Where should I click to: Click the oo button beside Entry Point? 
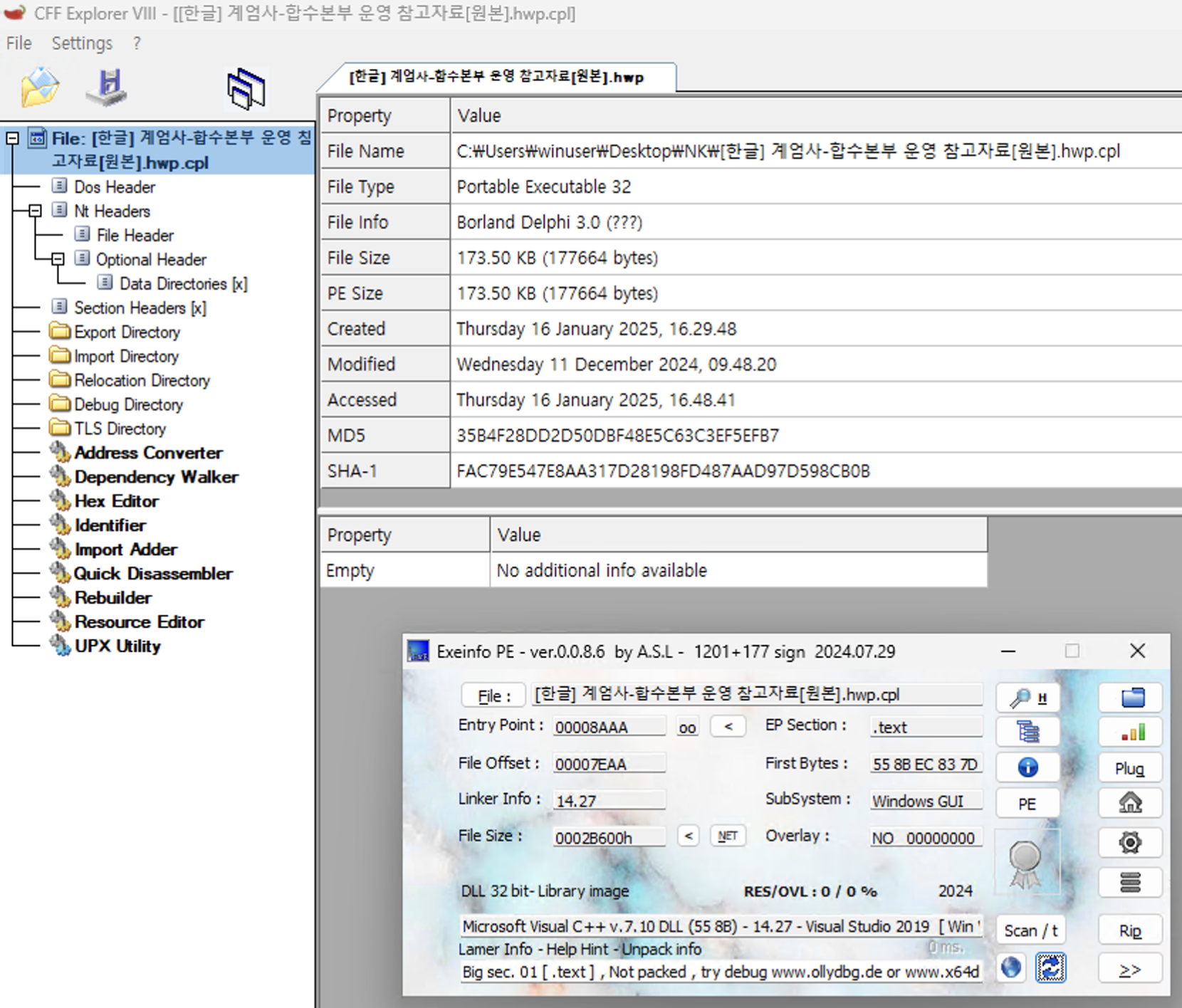coord(687,728)
